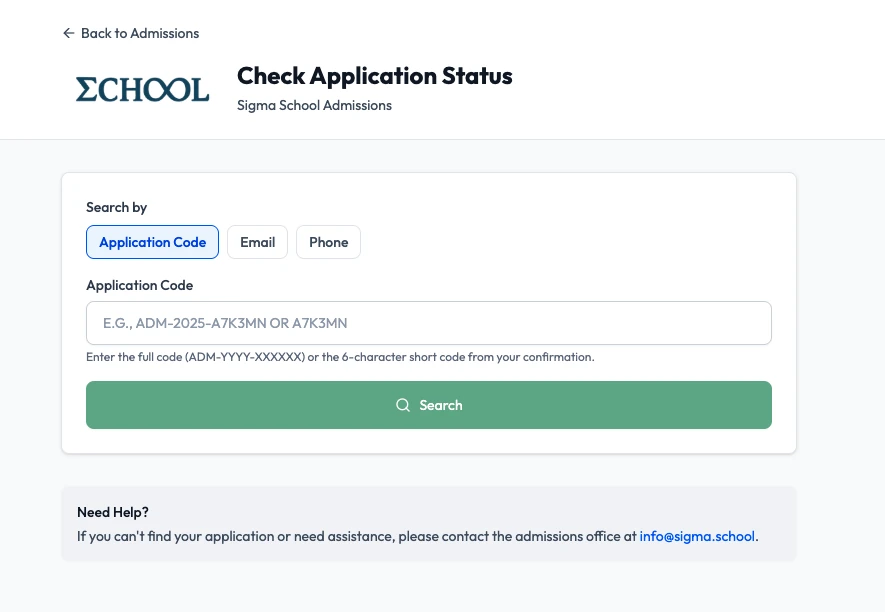Click the helper text about ADM-YYYY-XXXXXX code
Image resolution: width=885 pixels, height=612 pixels.
tap(340, 357)
